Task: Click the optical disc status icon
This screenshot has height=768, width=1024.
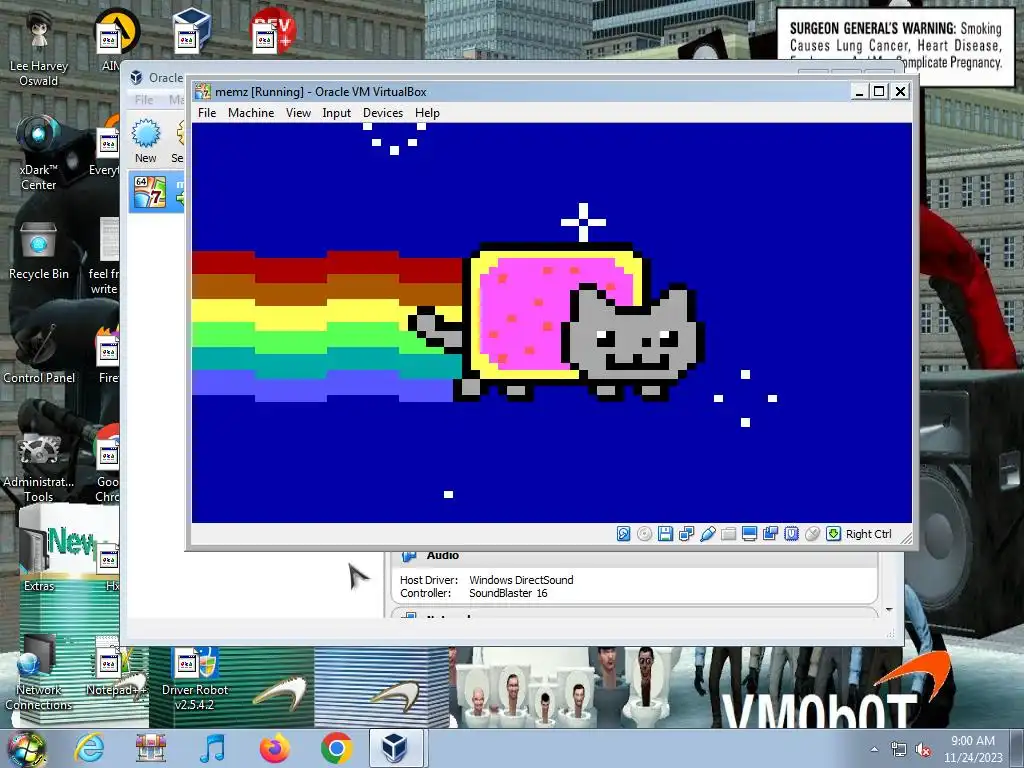Action: (645, 534)
